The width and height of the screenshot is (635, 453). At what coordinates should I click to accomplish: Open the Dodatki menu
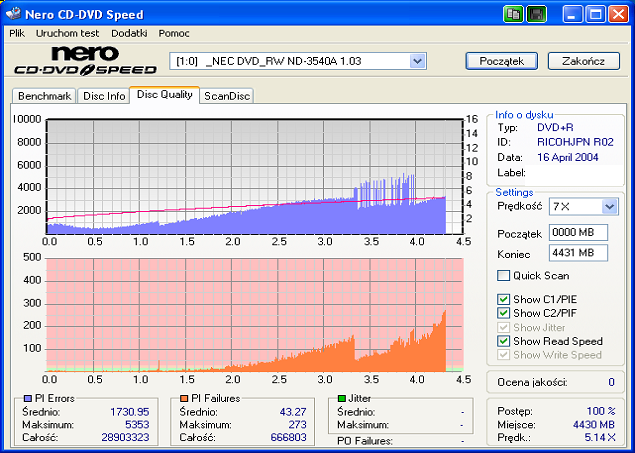click(129, 33)
